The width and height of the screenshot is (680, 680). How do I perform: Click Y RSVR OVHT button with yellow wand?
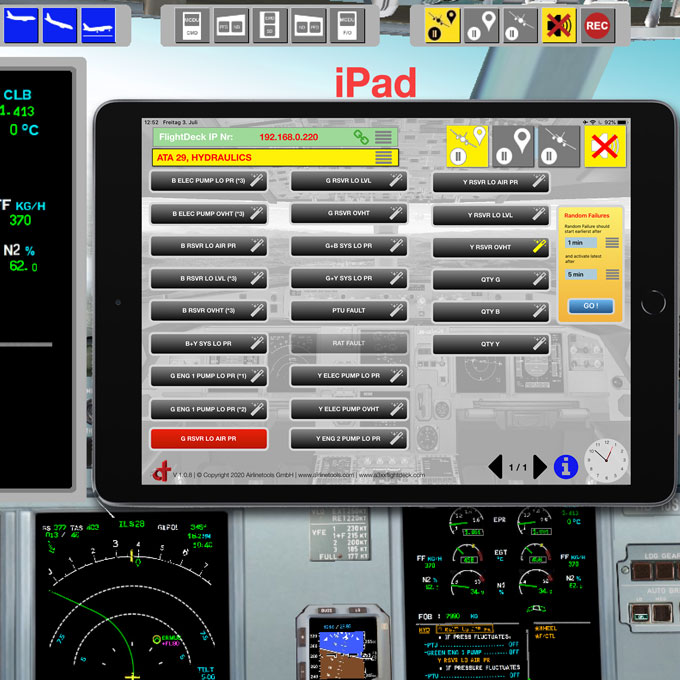(490, 247)
